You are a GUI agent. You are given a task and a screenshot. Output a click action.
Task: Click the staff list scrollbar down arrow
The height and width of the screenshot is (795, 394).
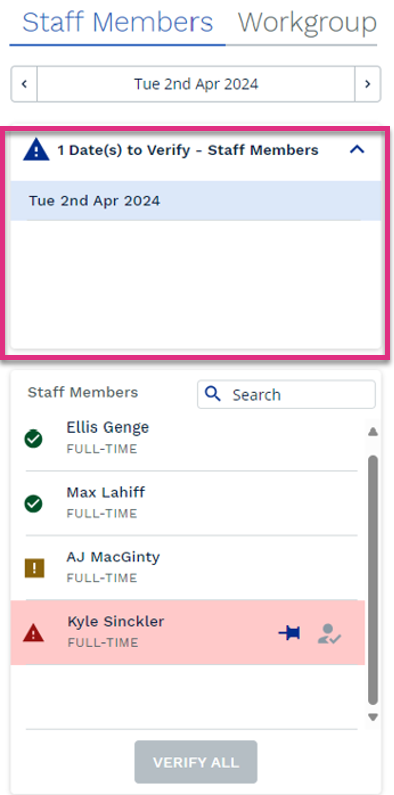pyautogui.click(x=373, y=717)
